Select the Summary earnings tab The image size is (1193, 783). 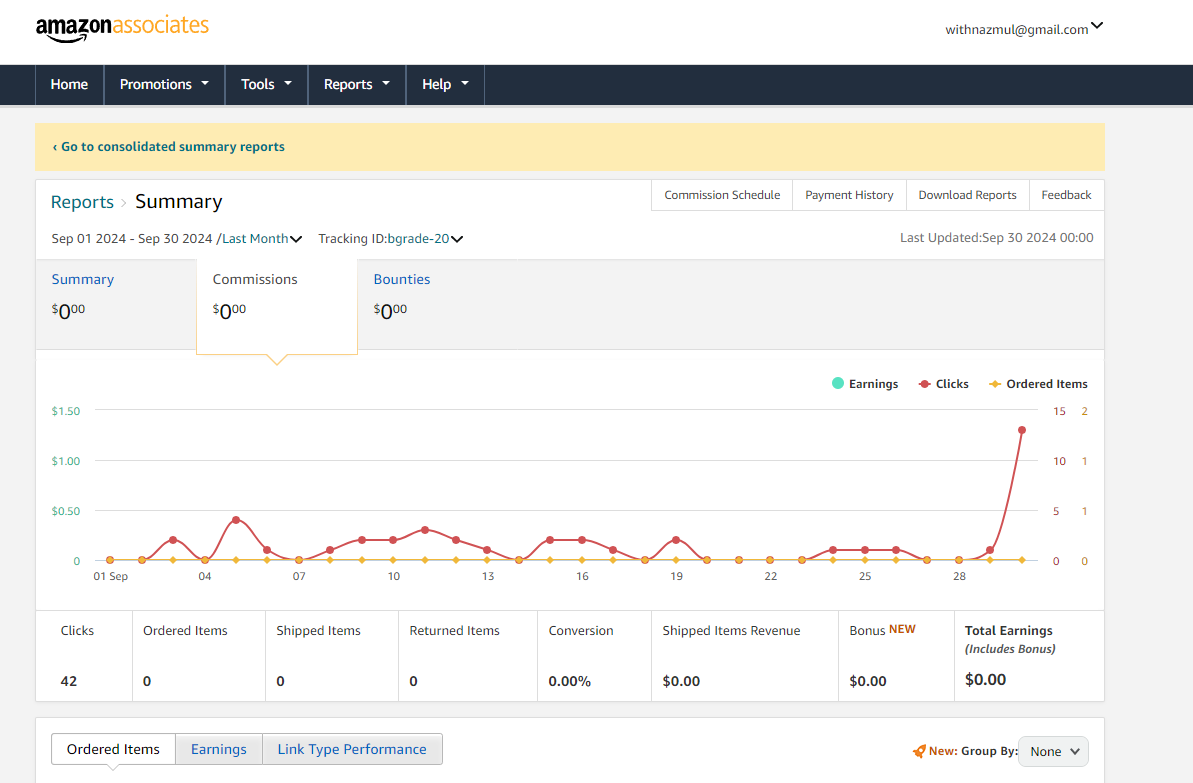[x=116, y=304]
